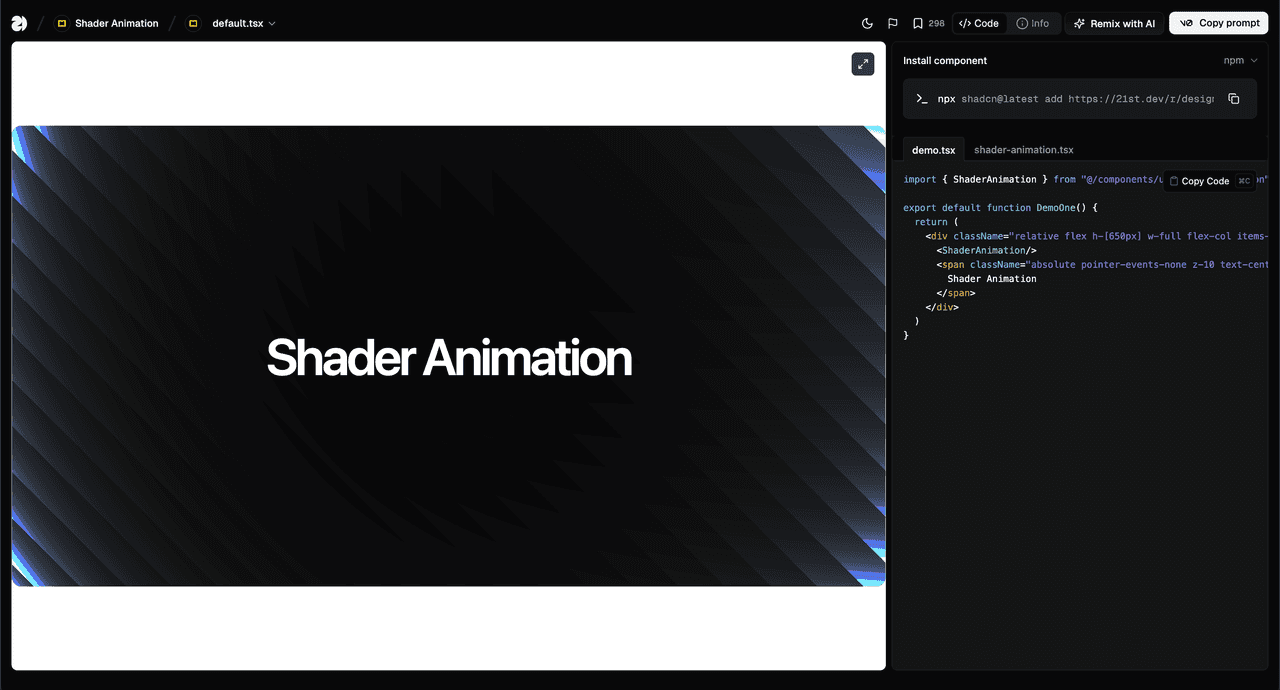1280x690 pixels.
Task: Toggle dark mode with moon icon
Action: click(x=867, y=23)
